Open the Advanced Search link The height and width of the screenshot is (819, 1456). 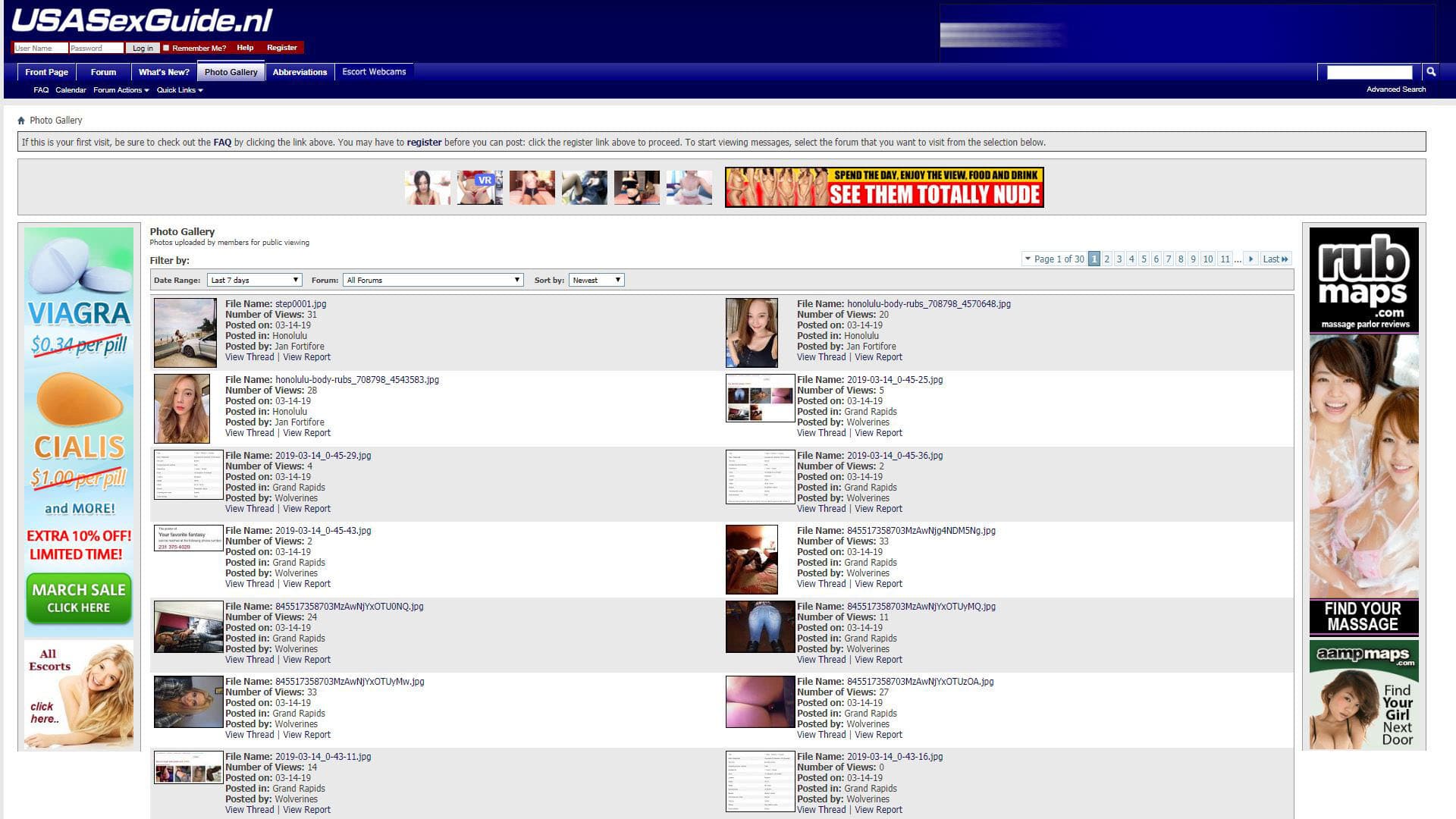(1395, 89)
